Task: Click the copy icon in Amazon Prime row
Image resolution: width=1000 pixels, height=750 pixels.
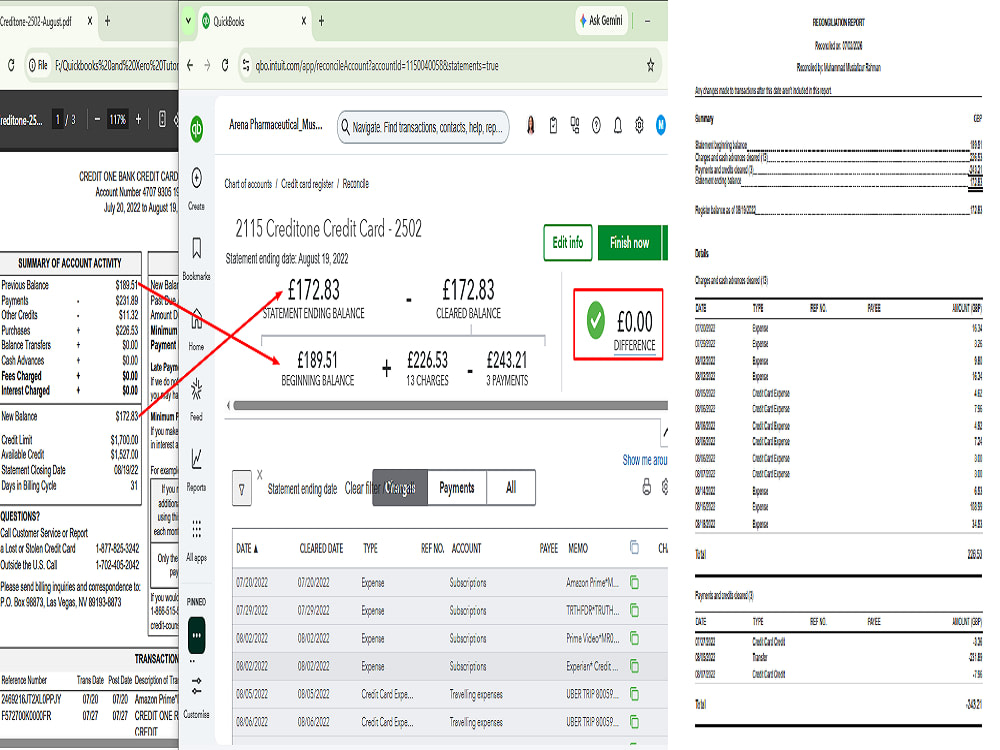Action: pos(634,582)
